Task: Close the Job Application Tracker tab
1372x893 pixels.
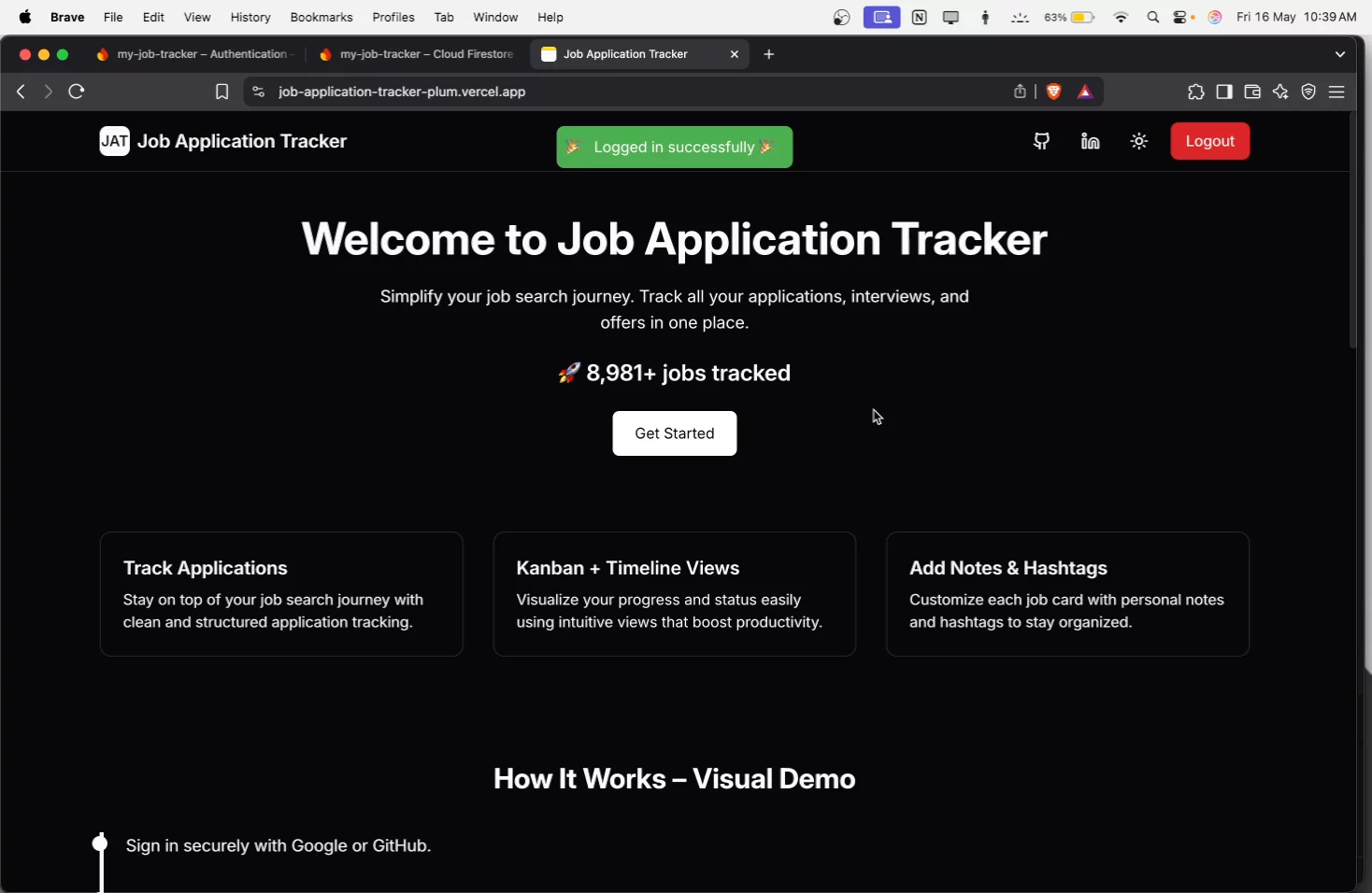Action: (x=735, y=54)
